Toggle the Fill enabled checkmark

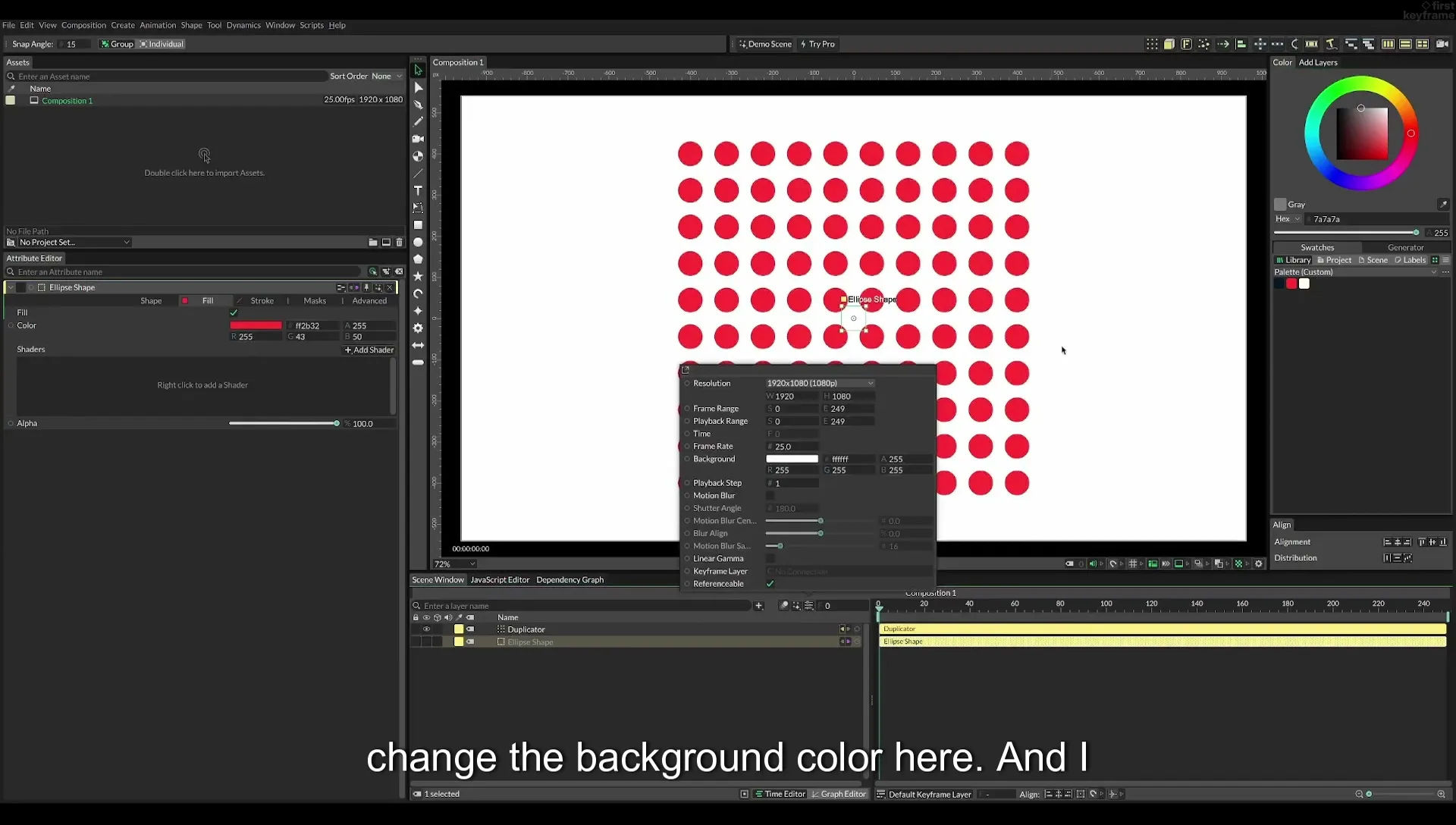(234, 312)
